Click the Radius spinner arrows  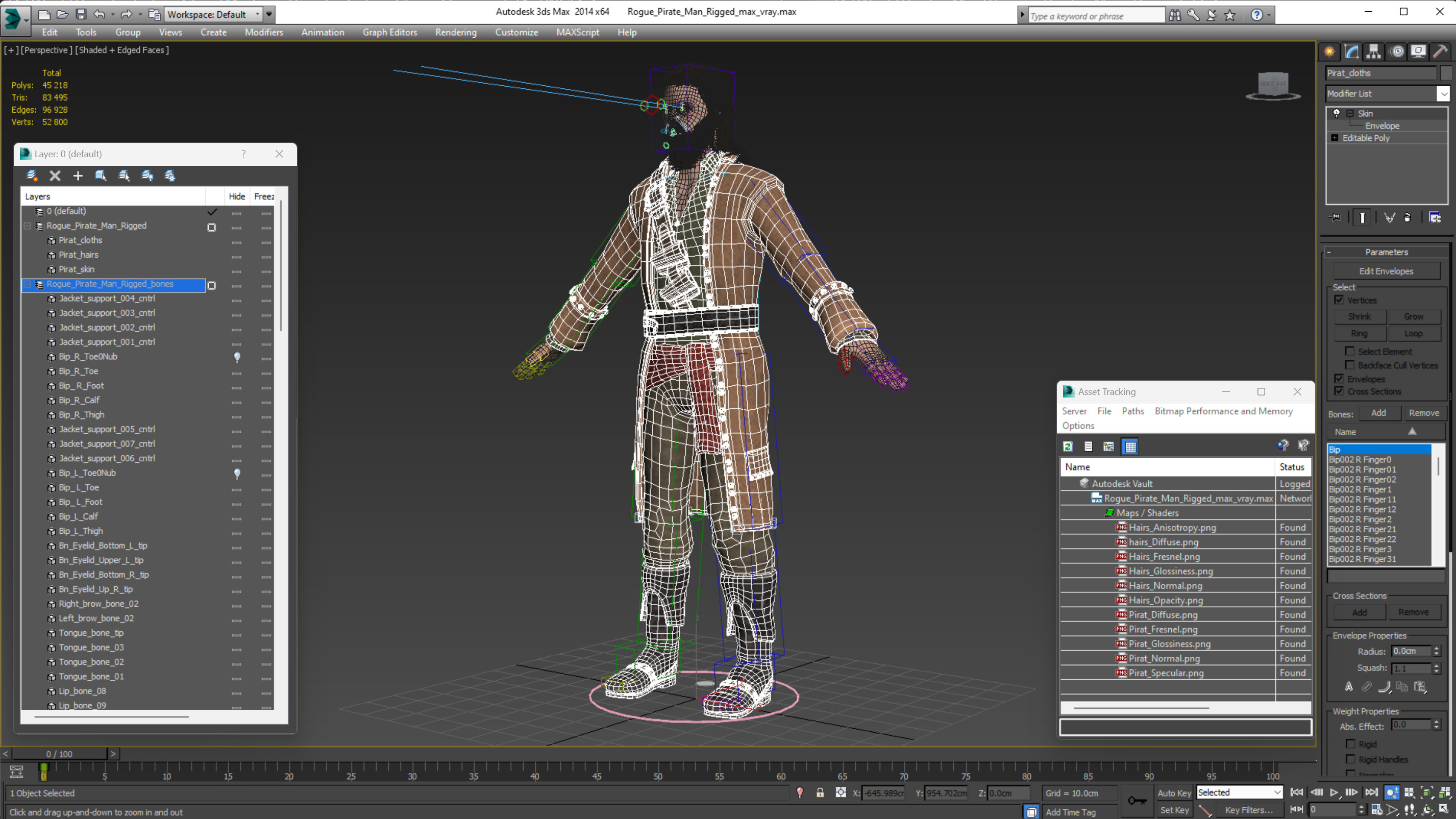(1436, 651)
